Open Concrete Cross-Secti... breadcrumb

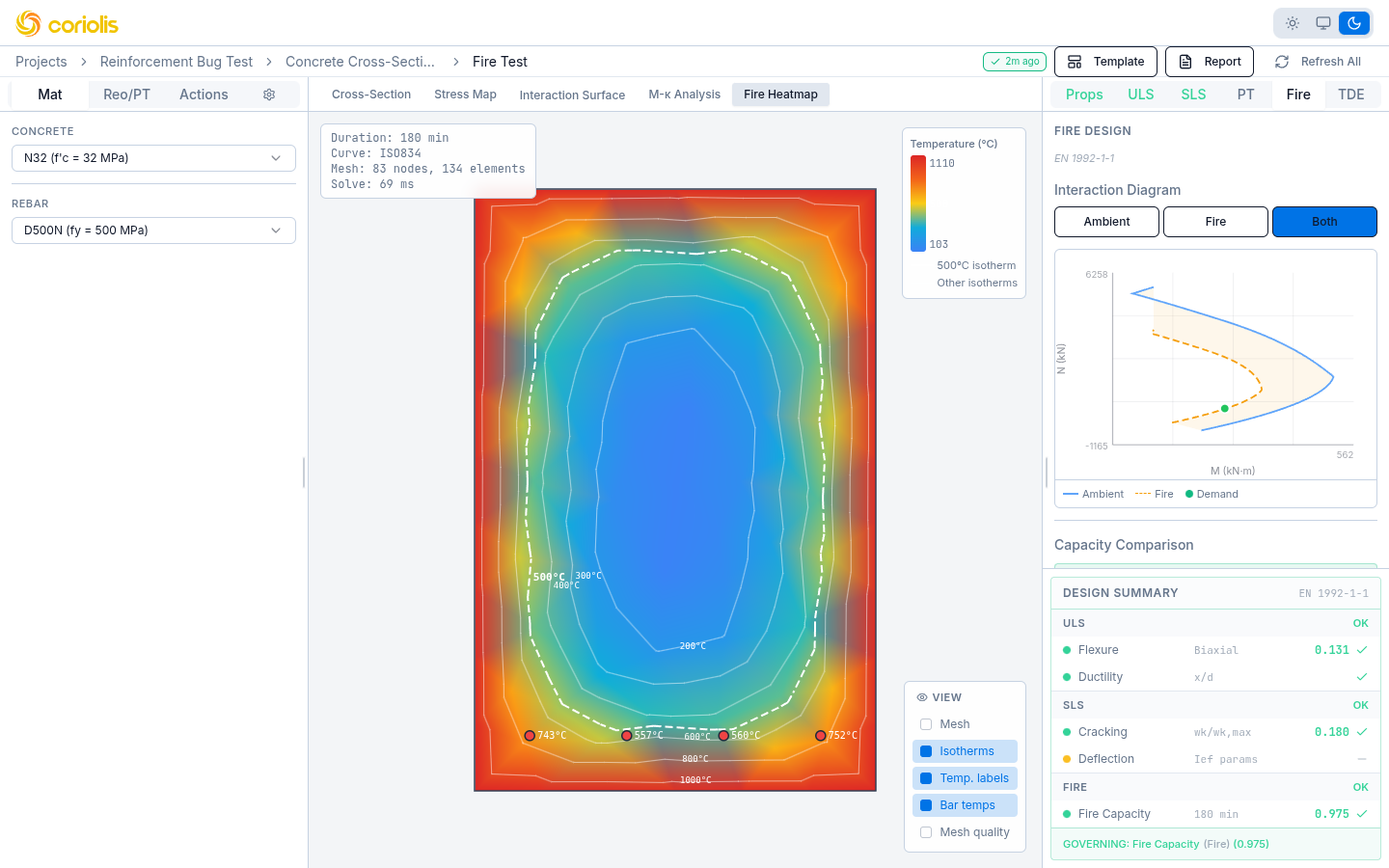pos(360,62)
